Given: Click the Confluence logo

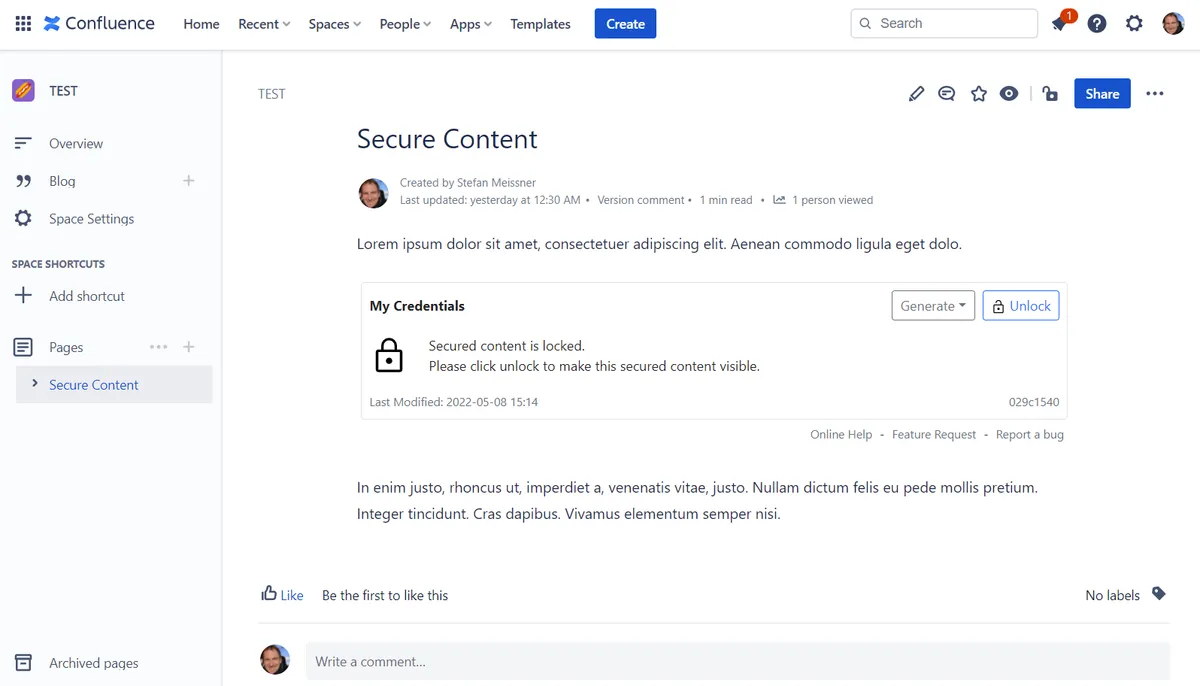Looking at the screenshot, I should pos(99,23).
